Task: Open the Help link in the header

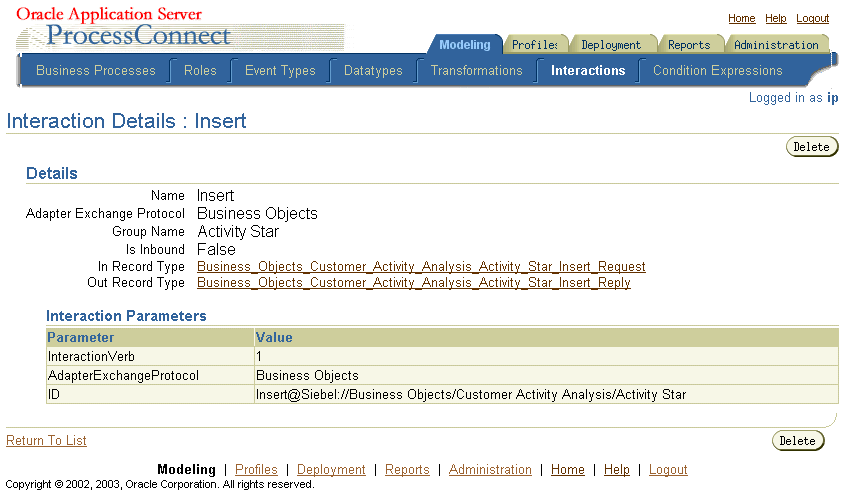Action: point(776,18)
